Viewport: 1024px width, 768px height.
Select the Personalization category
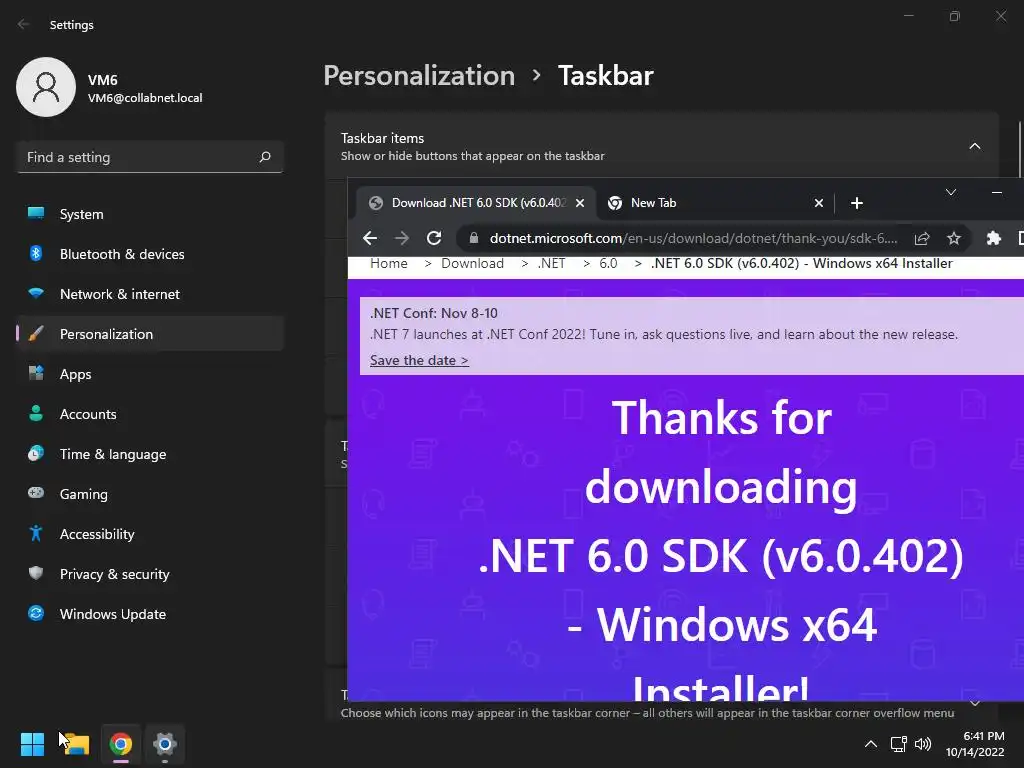[150, 334]
